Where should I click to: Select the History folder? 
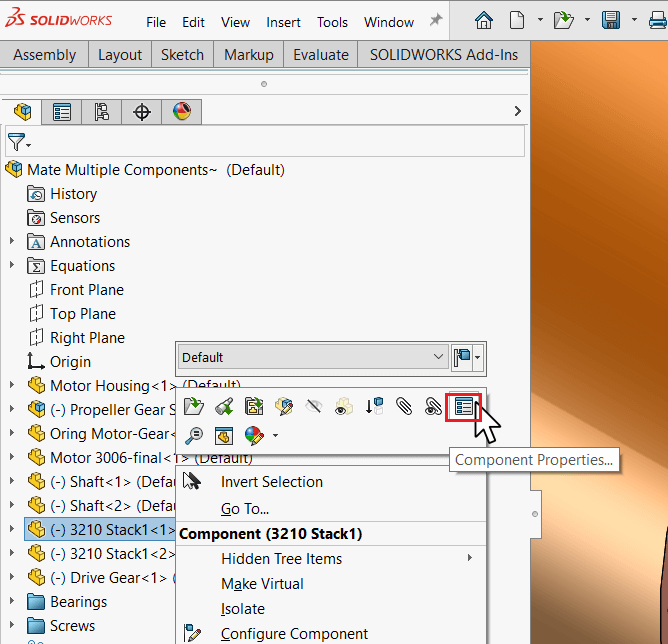[62, 194]
